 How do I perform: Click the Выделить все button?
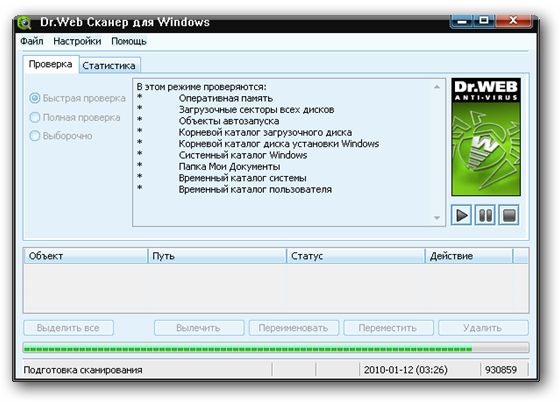point(68,328)
